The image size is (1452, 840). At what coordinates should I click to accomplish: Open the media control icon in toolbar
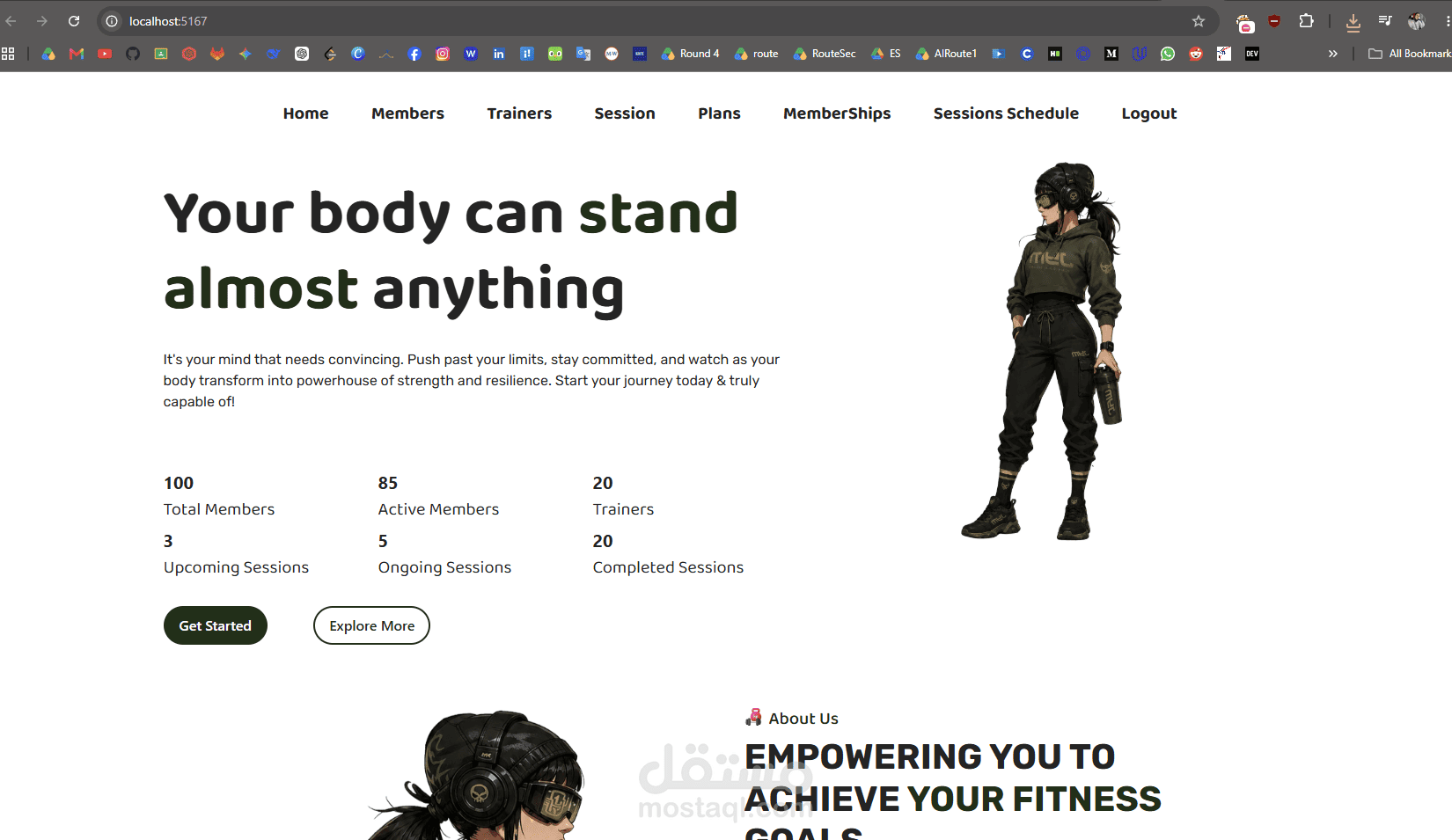click(x=1385, y=21)
